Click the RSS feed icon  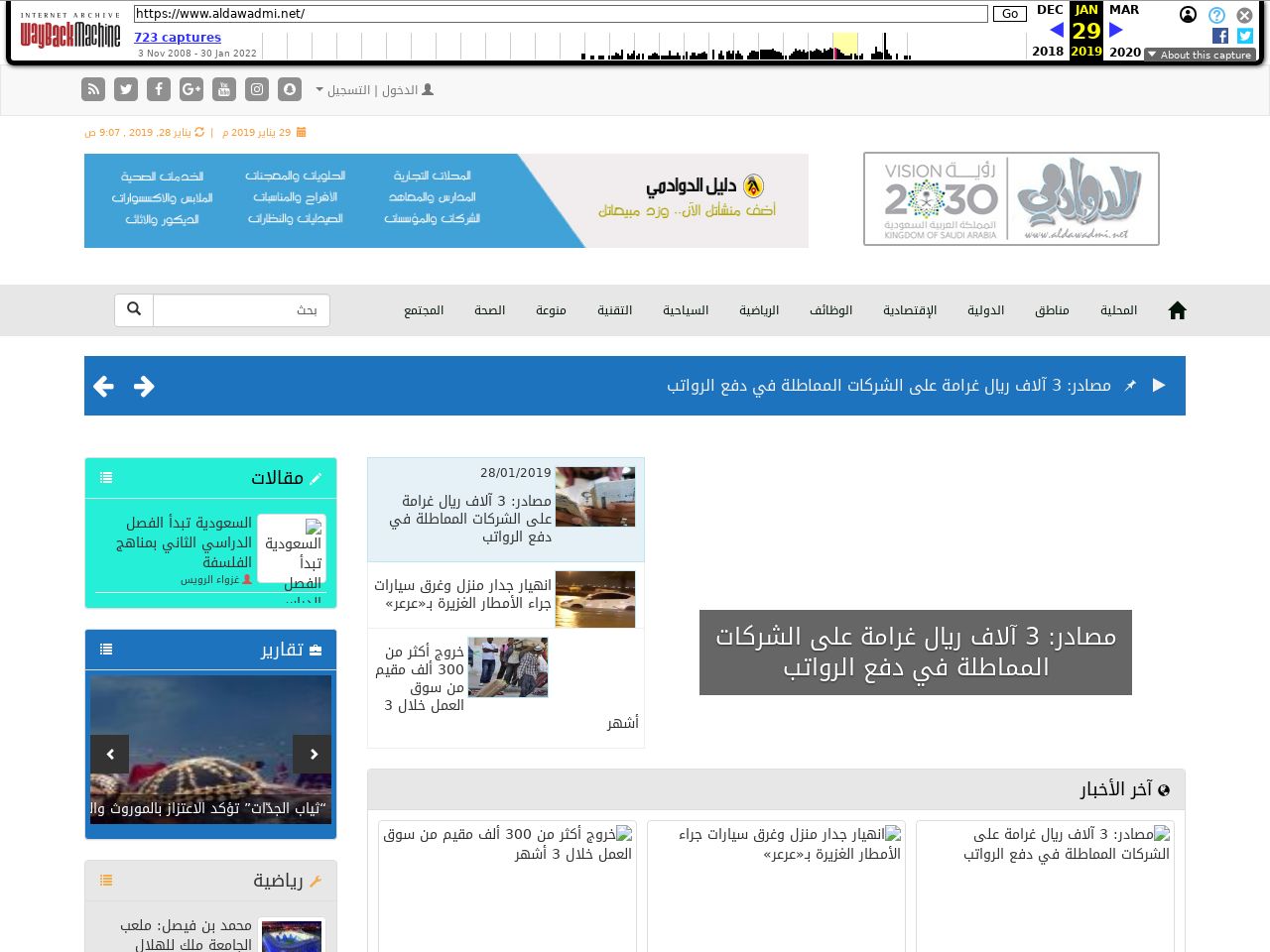pyautogui.click(x=93, y=89)
